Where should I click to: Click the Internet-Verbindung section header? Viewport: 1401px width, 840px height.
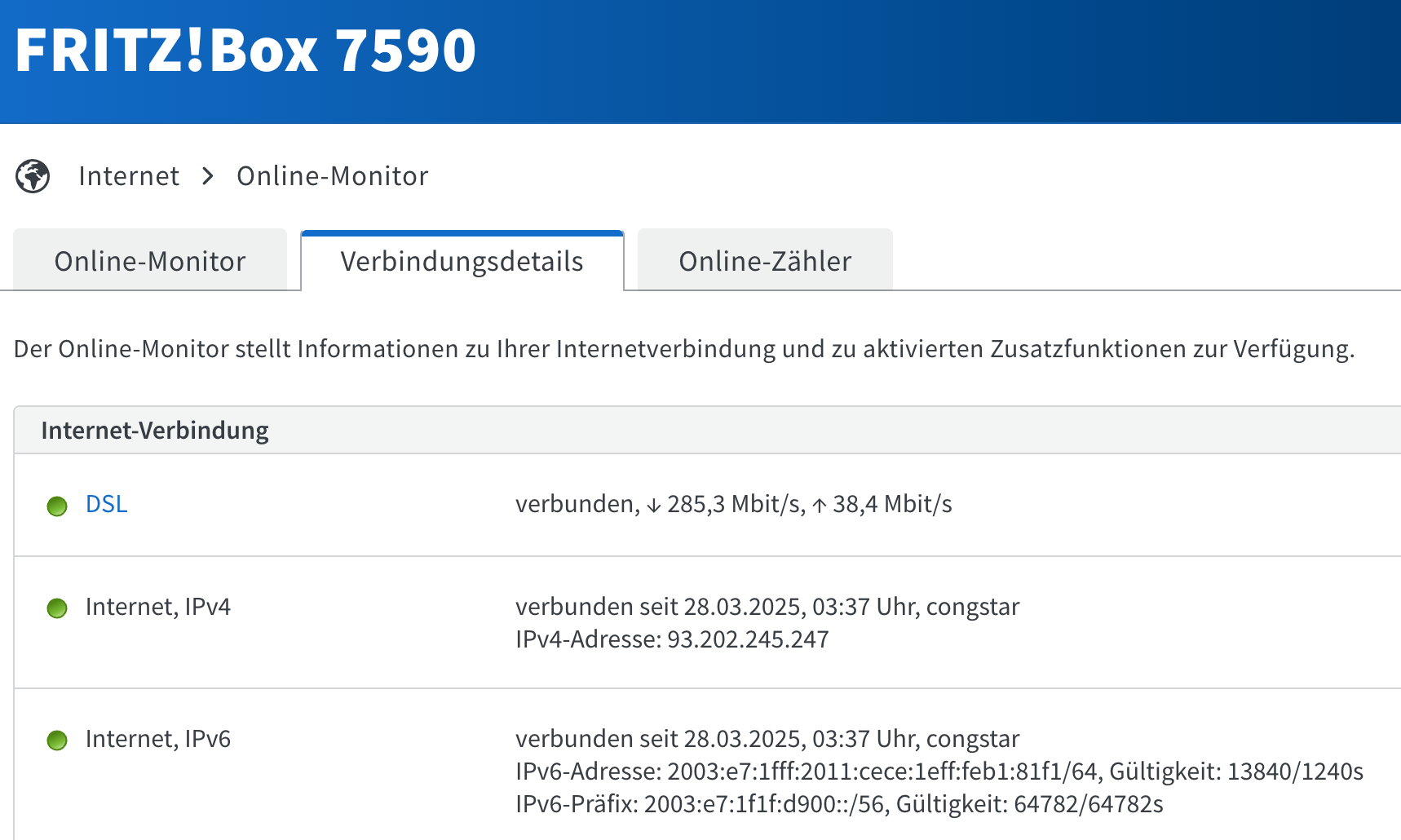(155, 430)
